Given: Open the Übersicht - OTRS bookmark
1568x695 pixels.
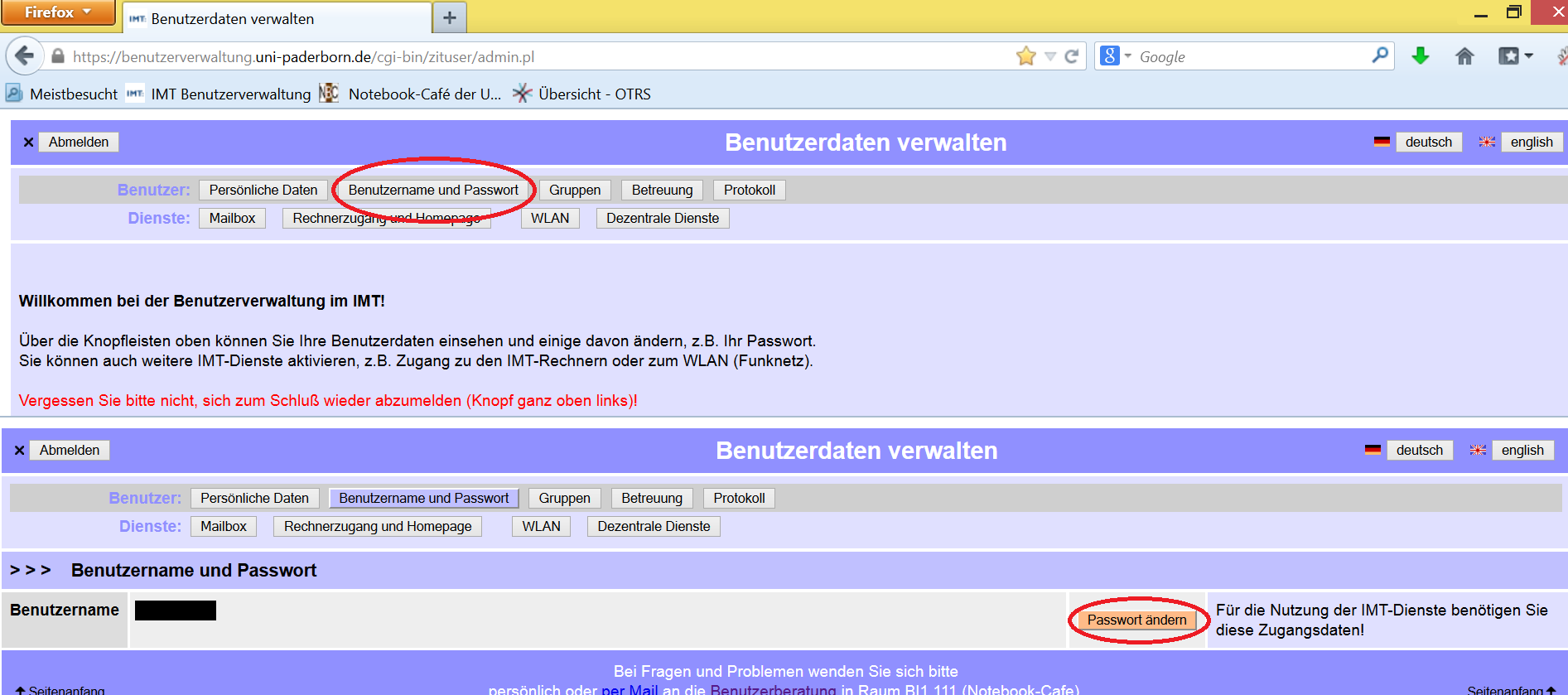Looking at the screenshot, I should coord(582,94).
